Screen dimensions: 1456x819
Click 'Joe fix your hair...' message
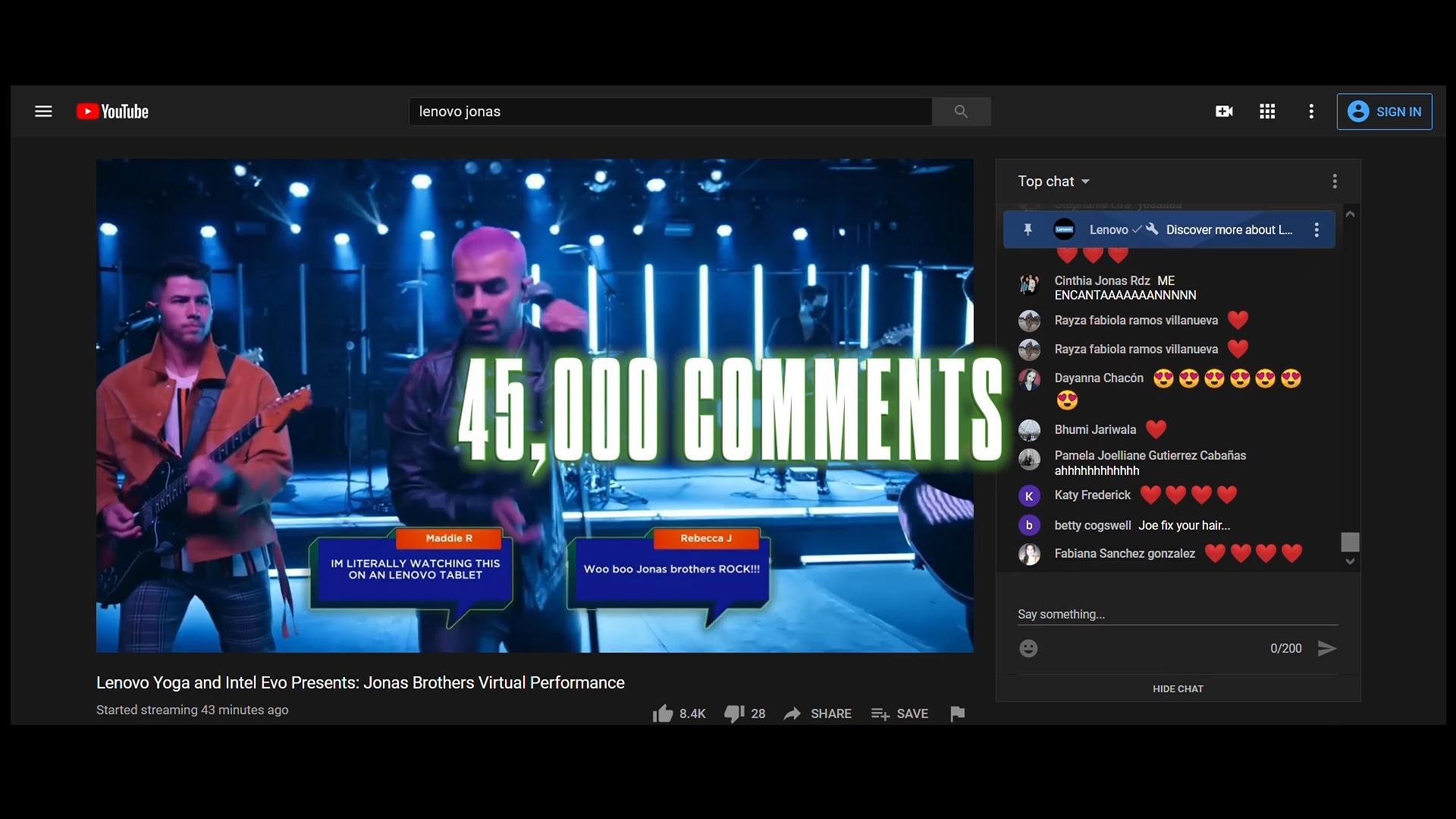(x=1184, y=526)
